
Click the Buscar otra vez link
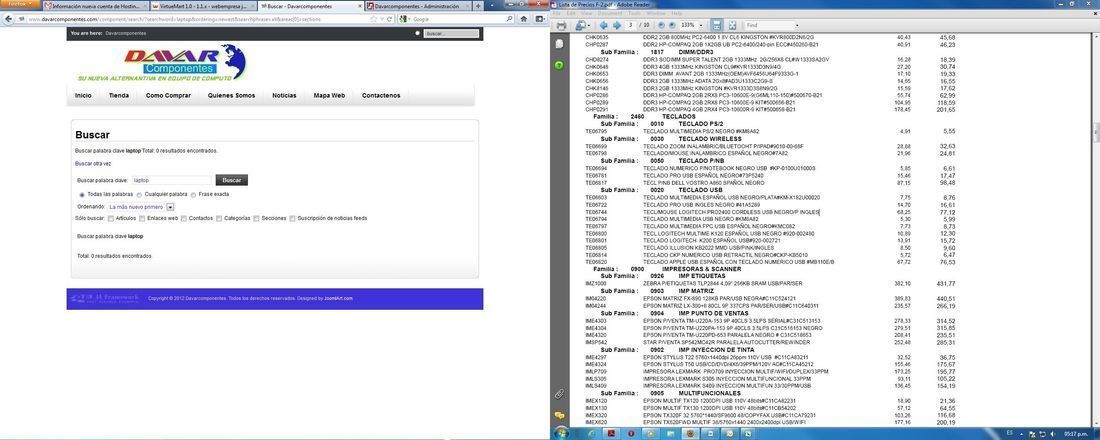click(93, 164)
